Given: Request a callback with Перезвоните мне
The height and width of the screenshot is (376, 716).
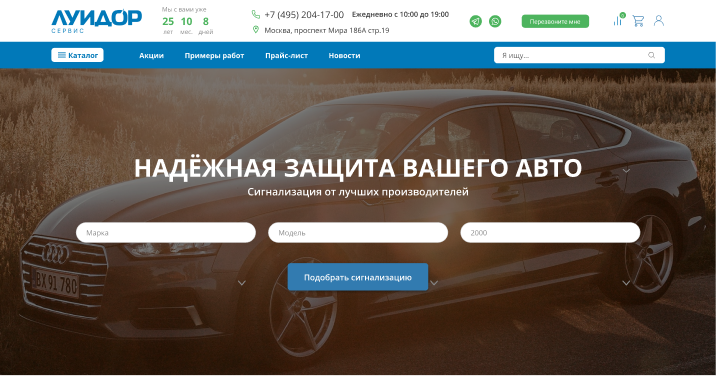Looking at the screenshot, I should pos(555,21).
